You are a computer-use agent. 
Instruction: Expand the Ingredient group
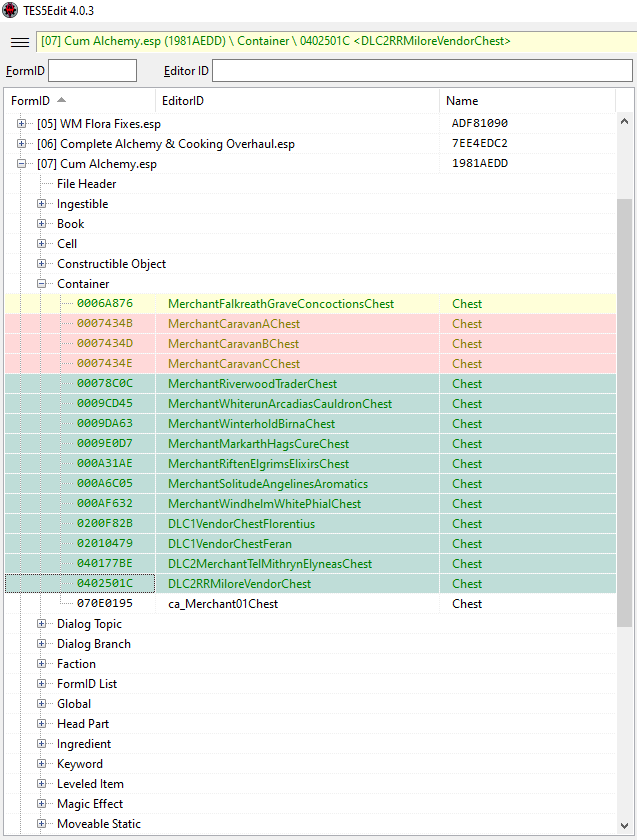[41, 744]
